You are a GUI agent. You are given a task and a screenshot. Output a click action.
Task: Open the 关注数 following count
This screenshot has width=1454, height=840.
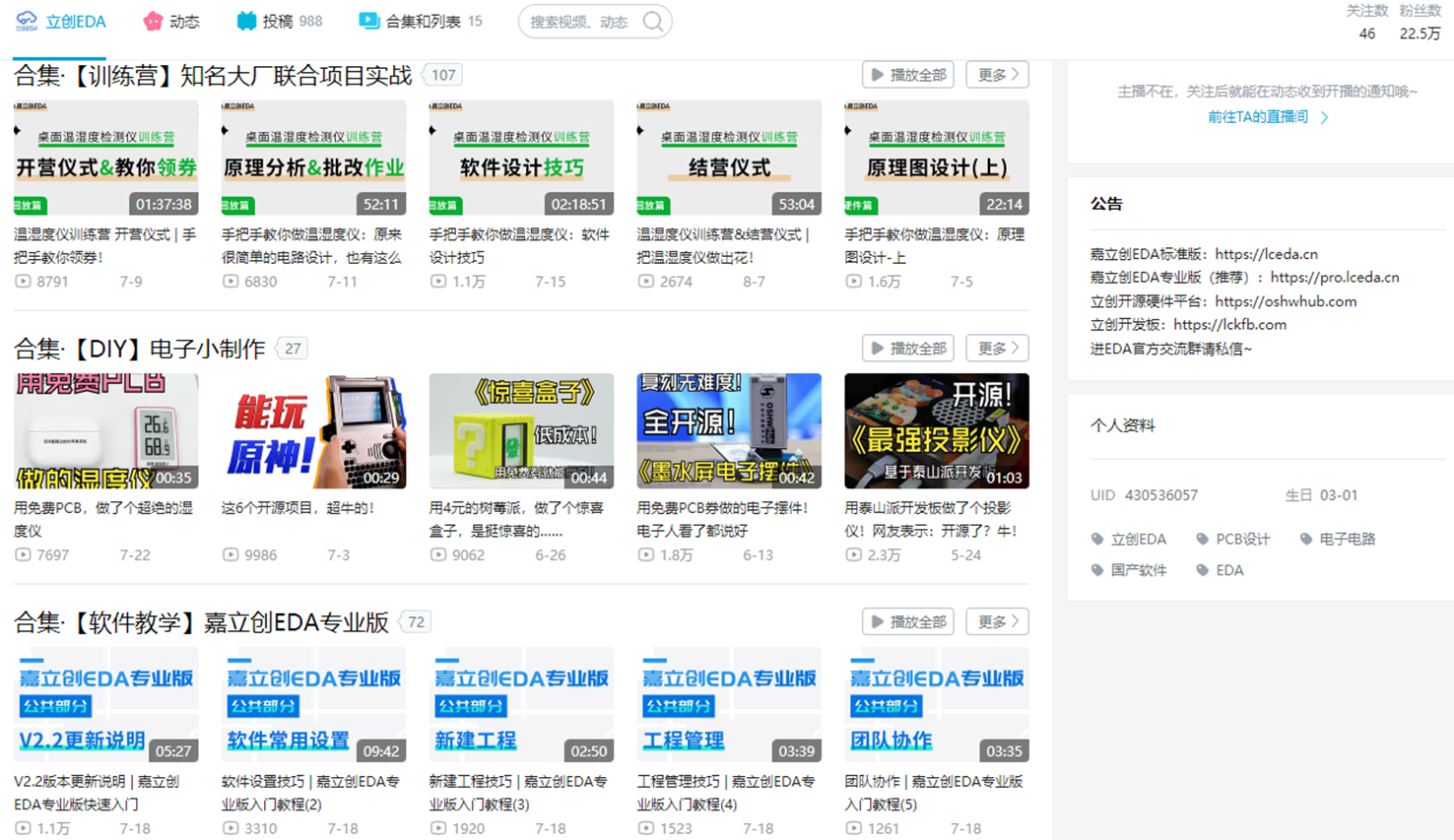(1367, 23)
